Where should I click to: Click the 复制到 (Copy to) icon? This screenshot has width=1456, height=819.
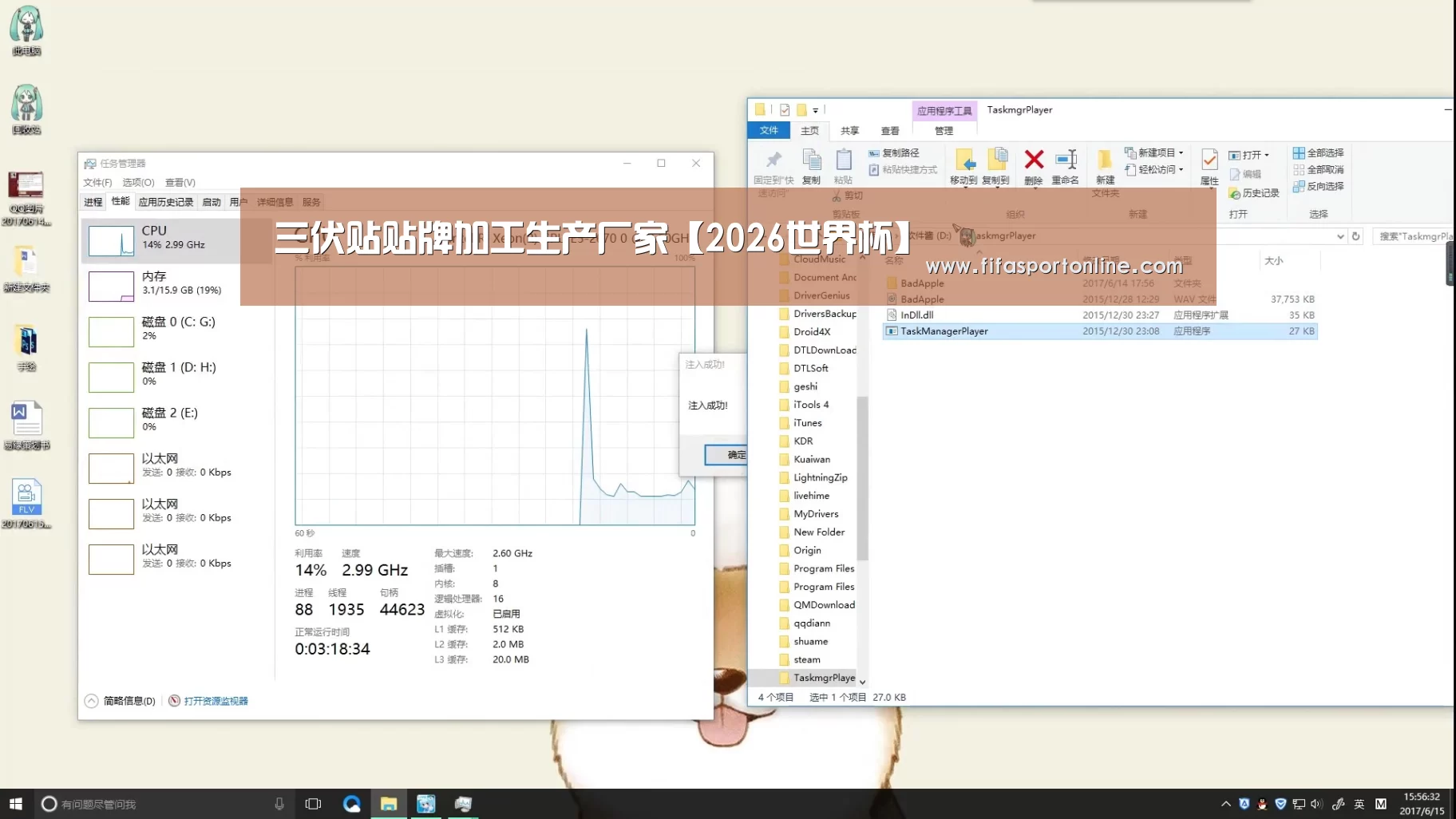click(996, 166)
